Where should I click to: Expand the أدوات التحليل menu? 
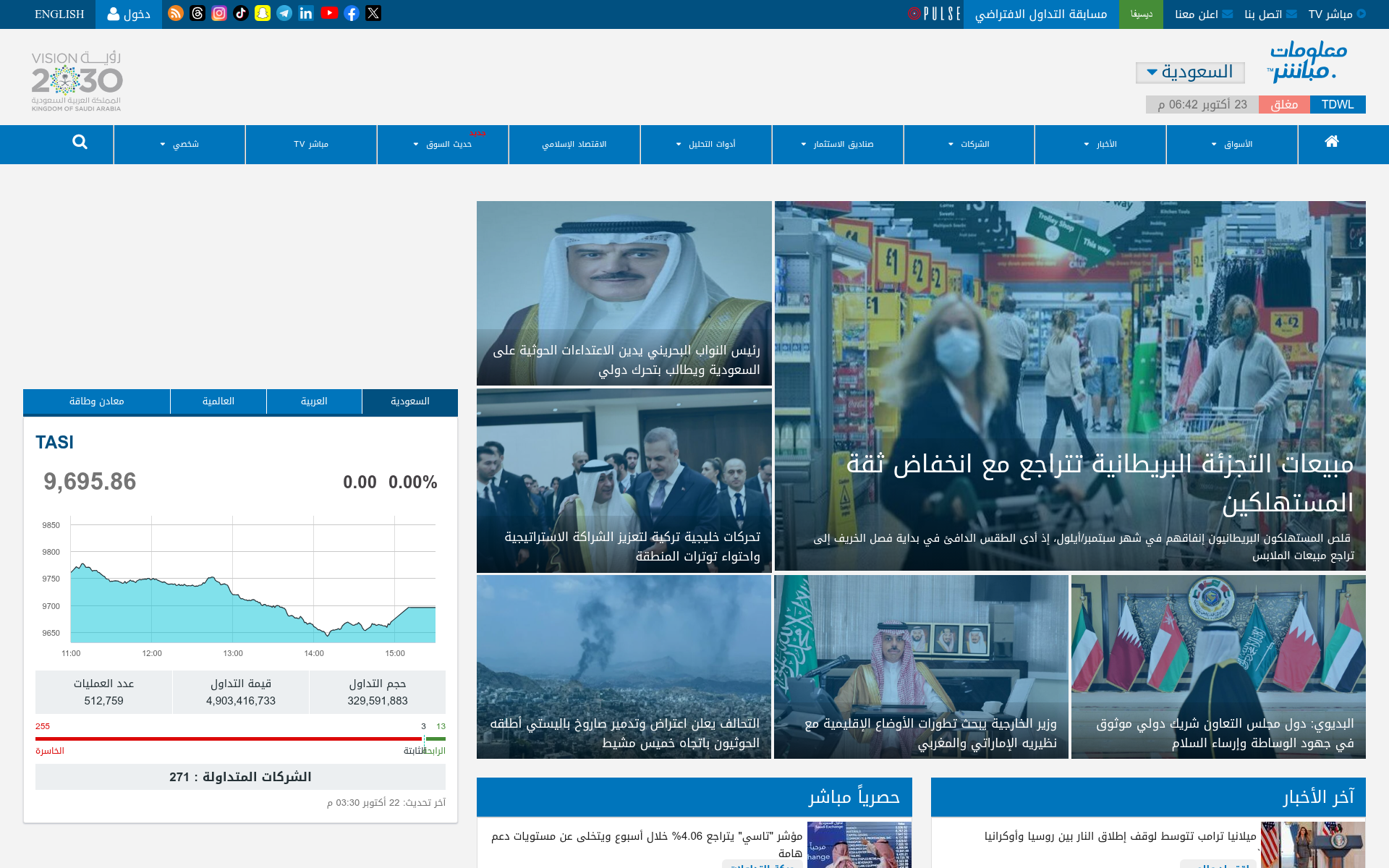pyautogui.click(x=705, y=145)
